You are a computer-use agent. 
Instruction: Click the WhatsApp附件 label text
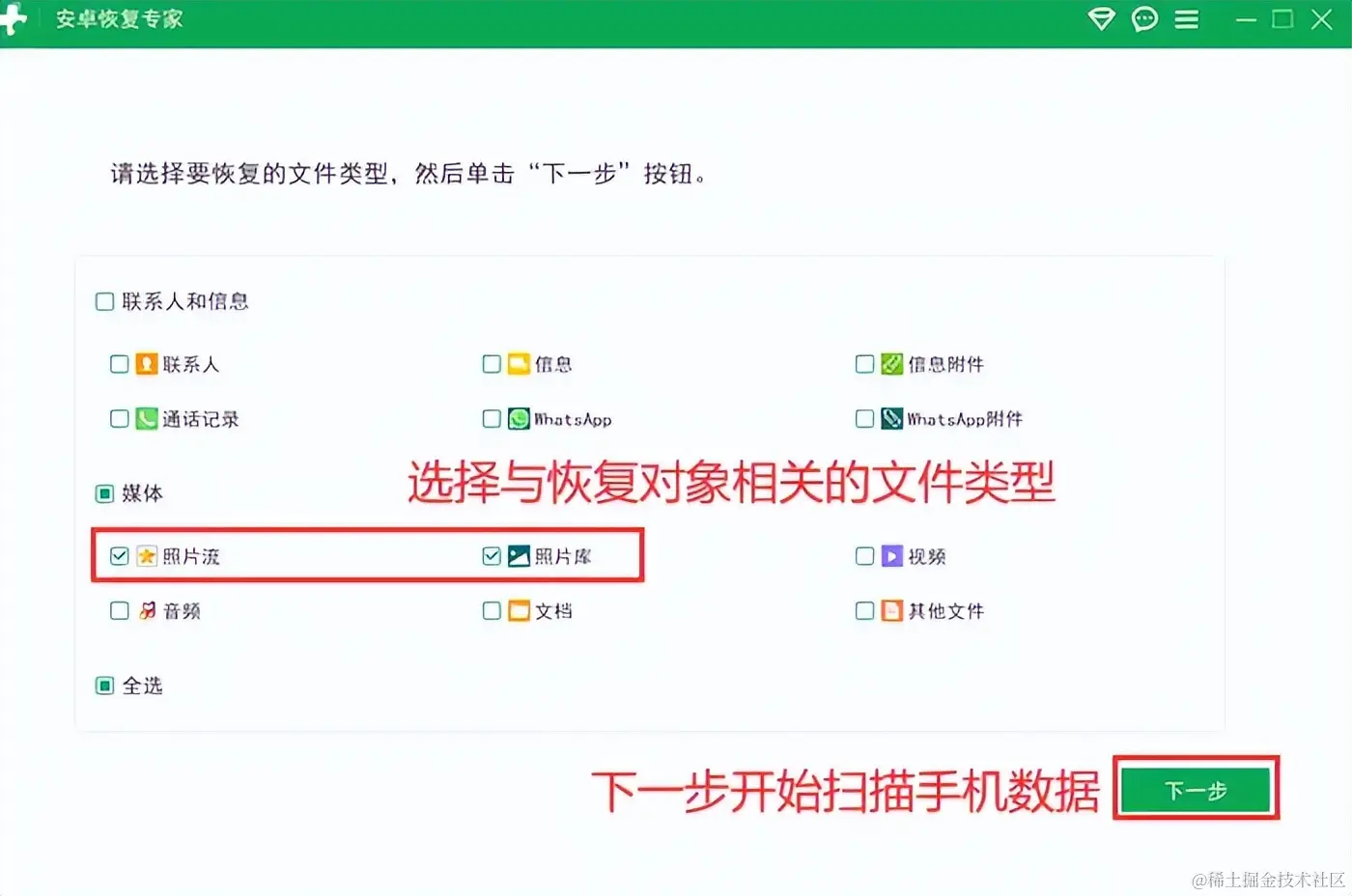965,420
